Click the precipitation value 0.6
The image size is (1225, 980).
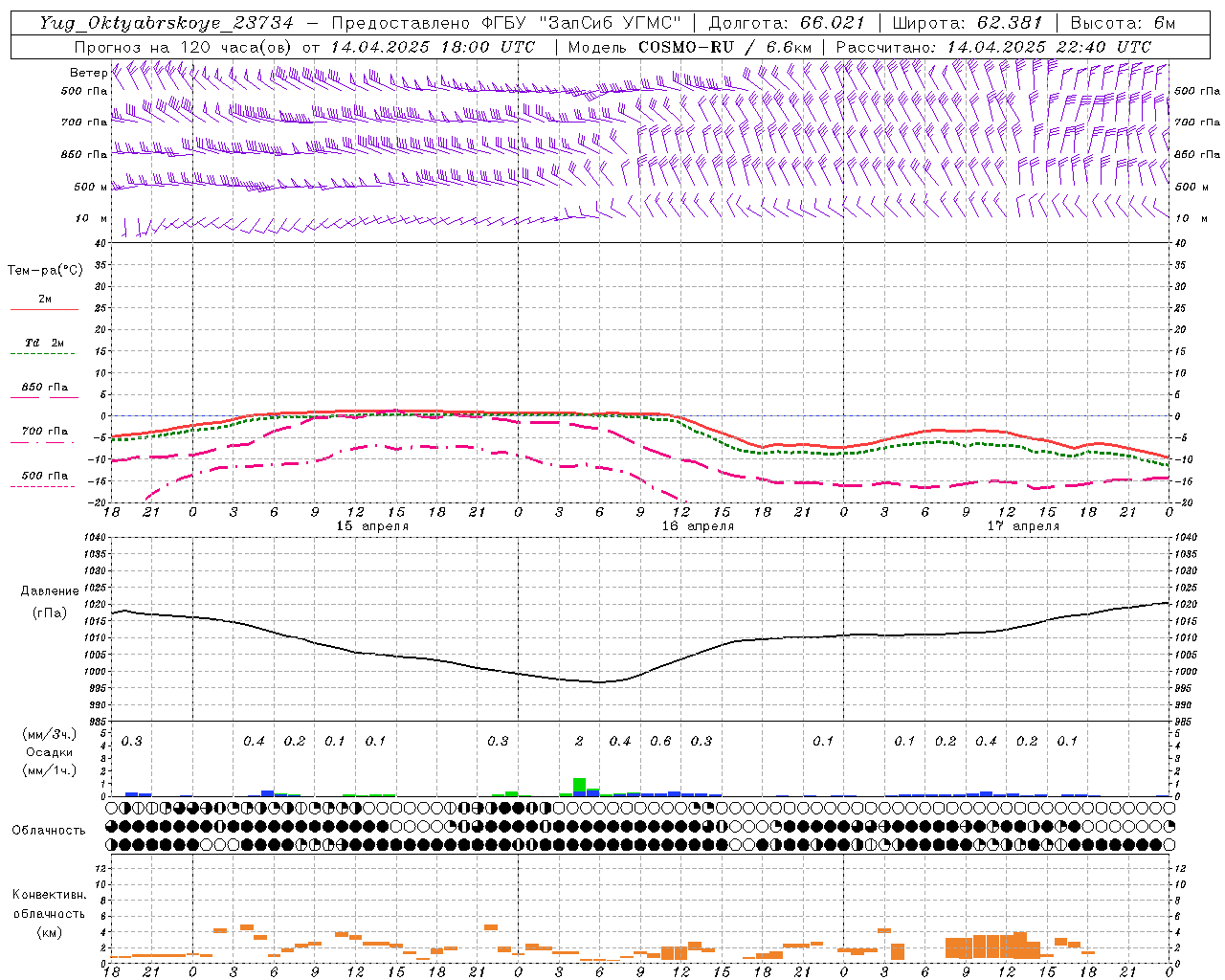click(660, 741)
